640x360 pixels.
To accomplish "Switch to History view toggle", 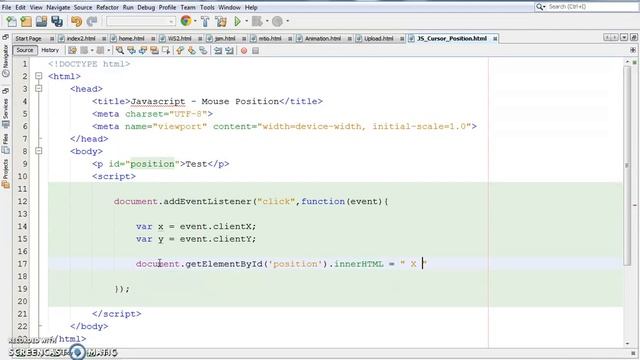I will tap(50, 50).
